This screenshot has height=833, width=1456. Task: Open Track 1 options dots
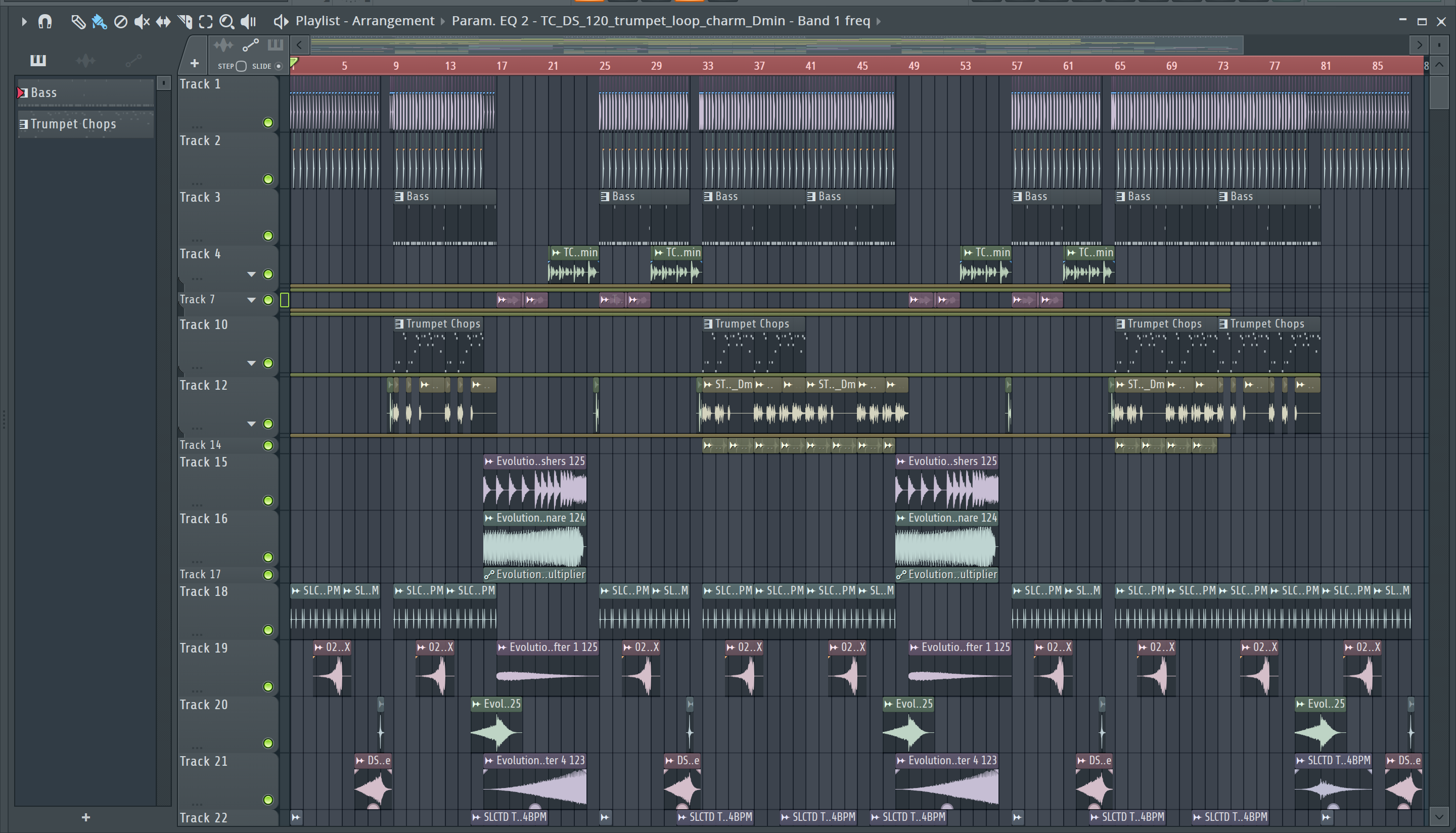tap(197, 126)
